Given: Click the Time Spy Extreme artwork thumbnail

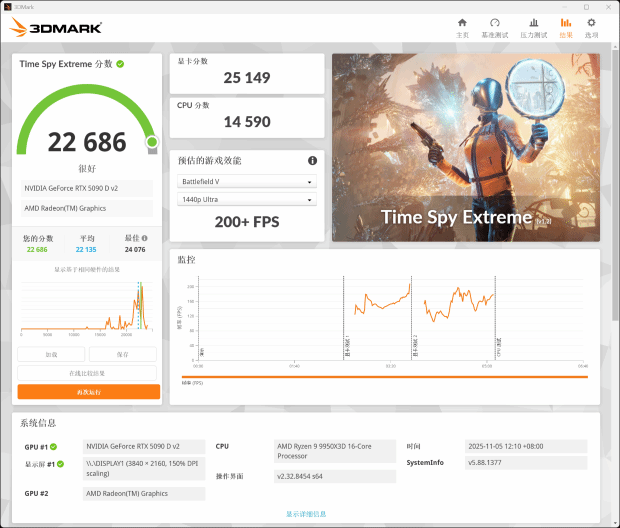Looking at the screenshot, I should pos(466,147).
